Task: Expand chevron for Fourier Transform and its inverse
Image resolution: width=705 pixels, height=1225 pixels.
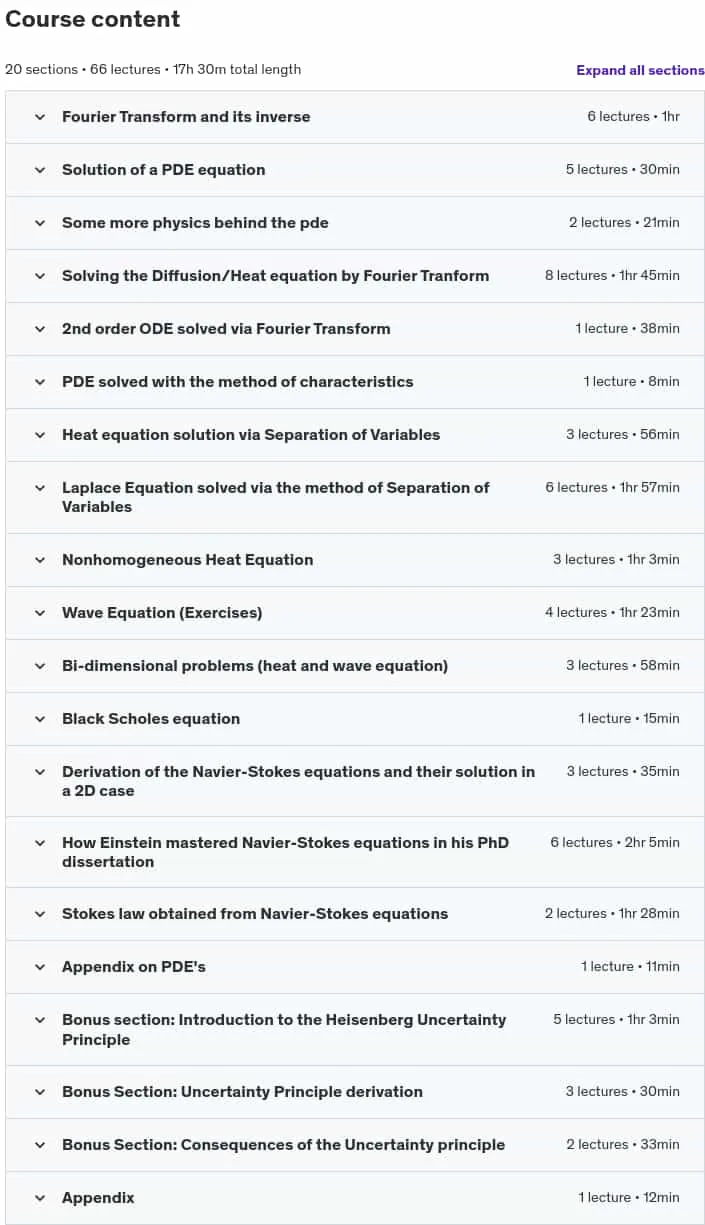Action: pyautogui.click(x=40, y=117)
